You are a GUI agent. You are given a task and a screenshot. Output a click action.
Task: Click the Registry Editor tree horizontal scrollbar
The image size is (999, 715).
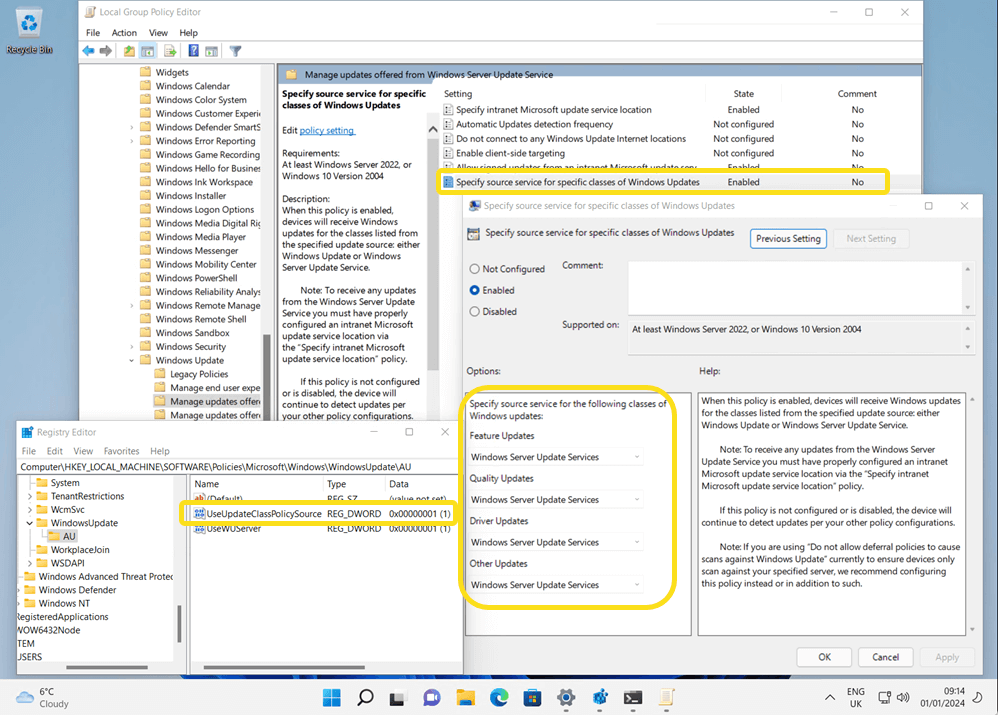coord(107,667)
